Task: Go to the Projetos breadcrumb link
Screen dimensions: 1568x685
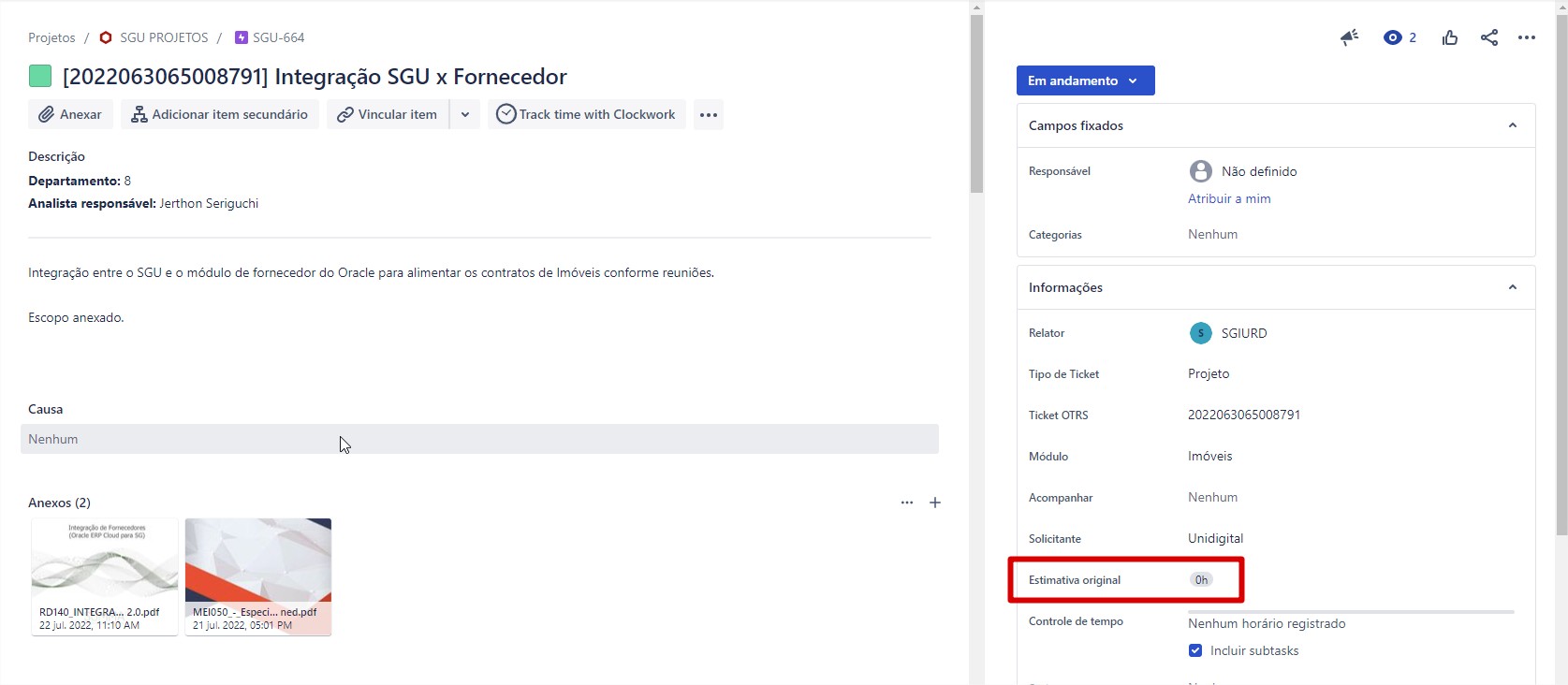Action: point(51,37)
